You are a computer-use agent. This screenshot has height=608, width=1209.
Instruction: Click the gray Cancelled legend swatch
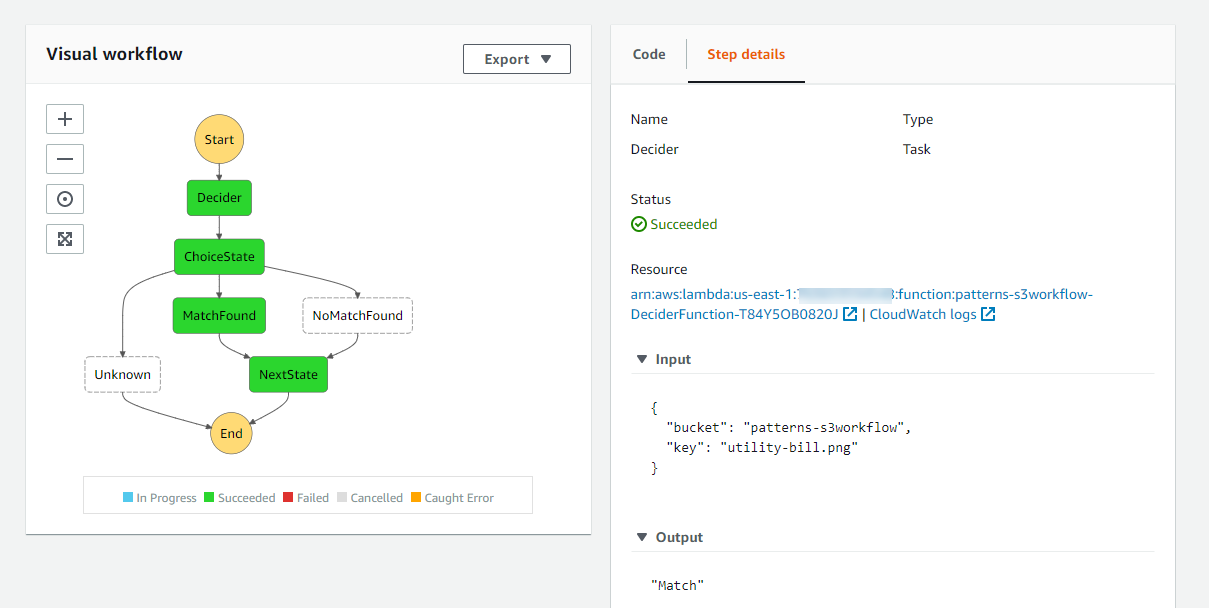coord(342,497)
